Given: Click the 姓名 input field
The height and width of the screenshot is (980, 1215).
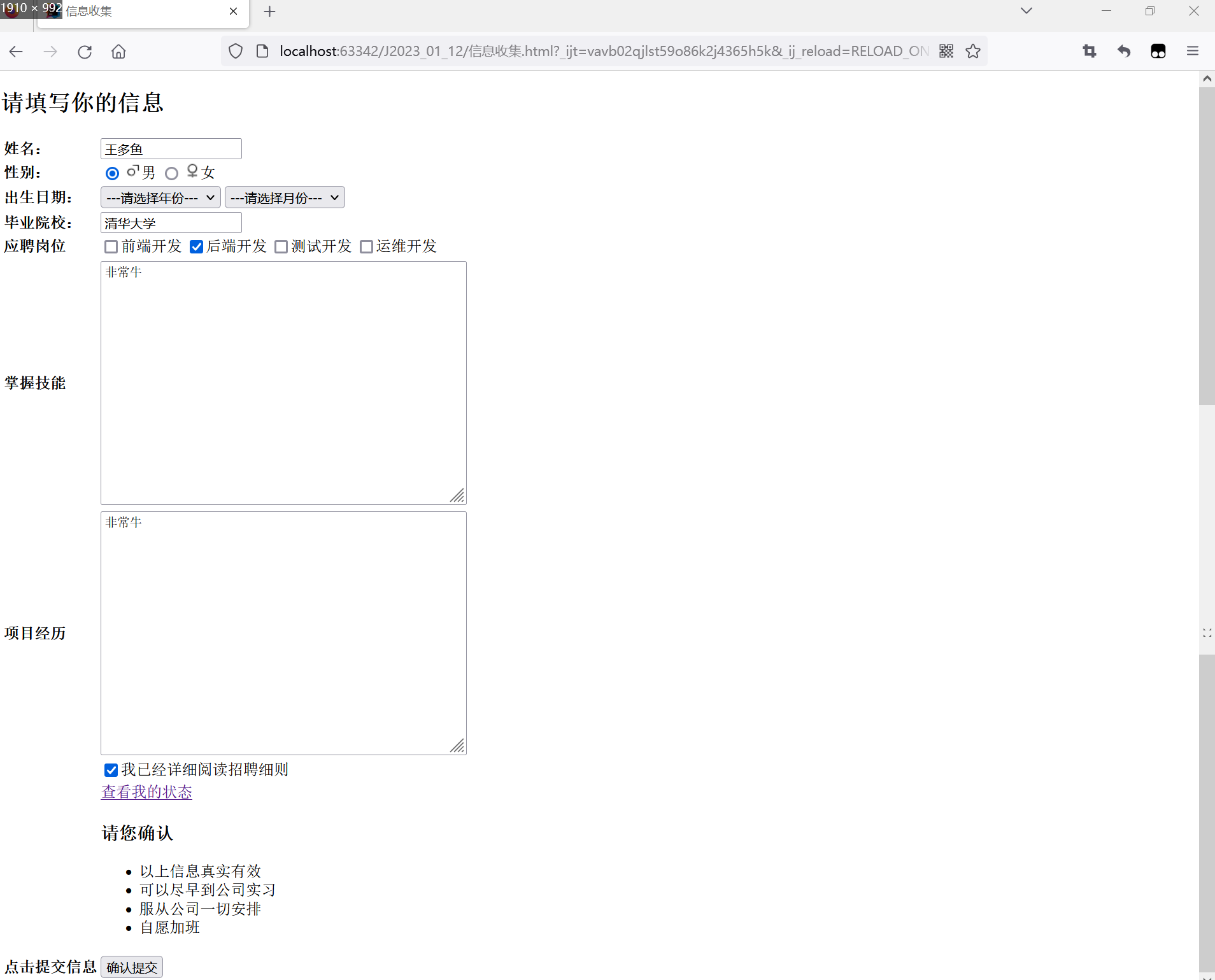Looking at the screenshot, I should [x=171, y=149].
